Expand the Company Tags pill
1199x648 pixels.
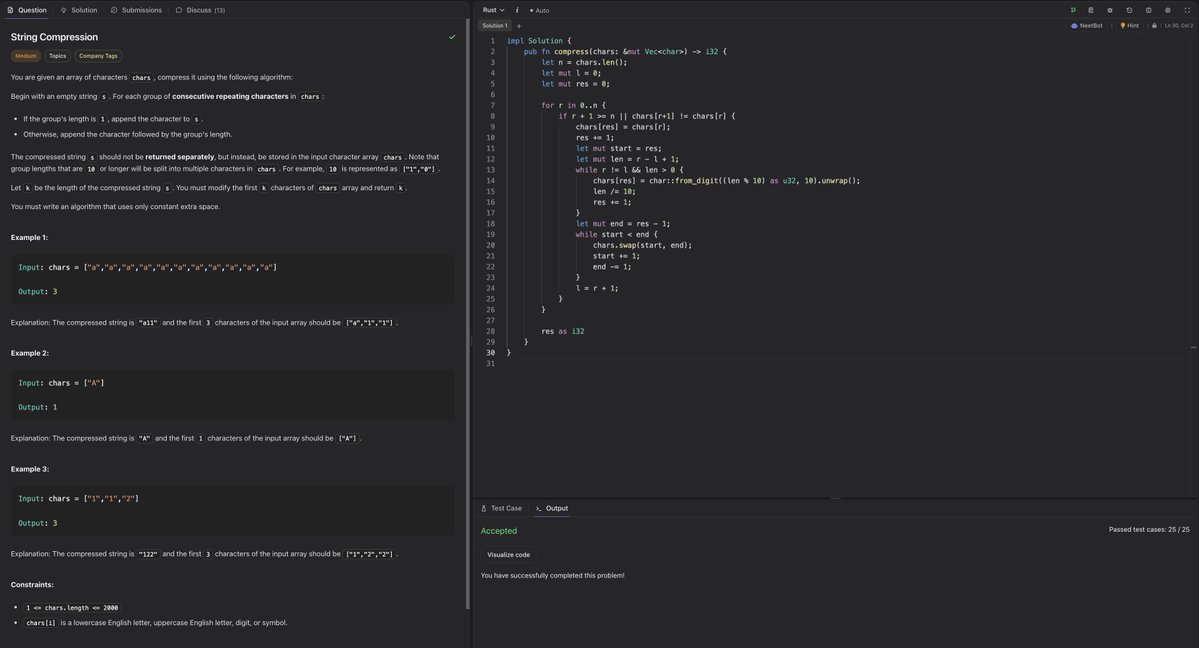tap(98, 56)
